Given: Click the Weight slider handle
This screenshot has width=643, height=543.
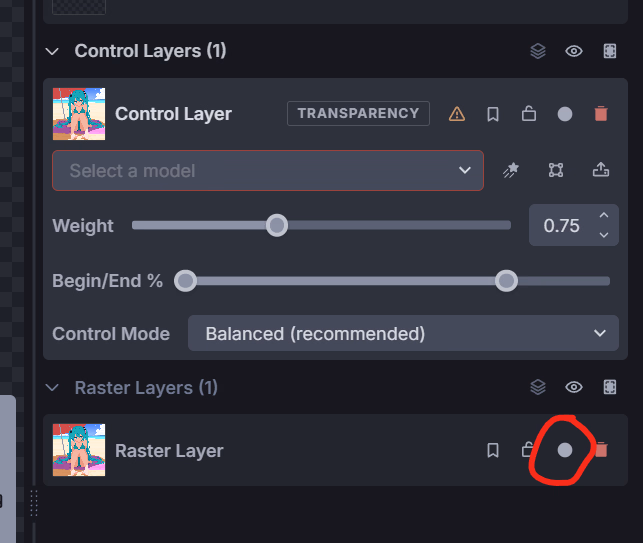Looking at the screenshot, I should (x=277, y=225).
